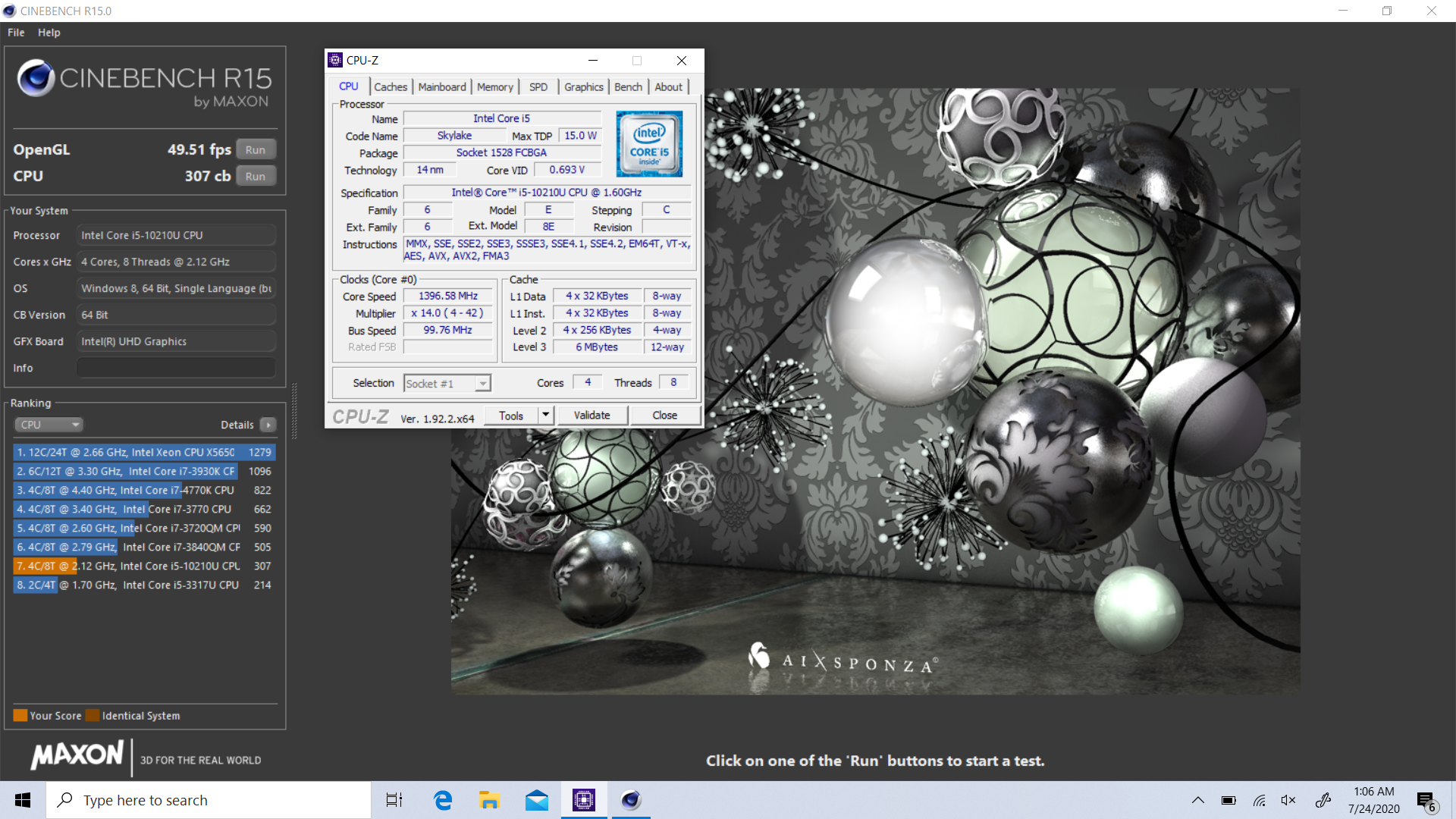Click the Multiplier value x 14.0

[448, 312]
